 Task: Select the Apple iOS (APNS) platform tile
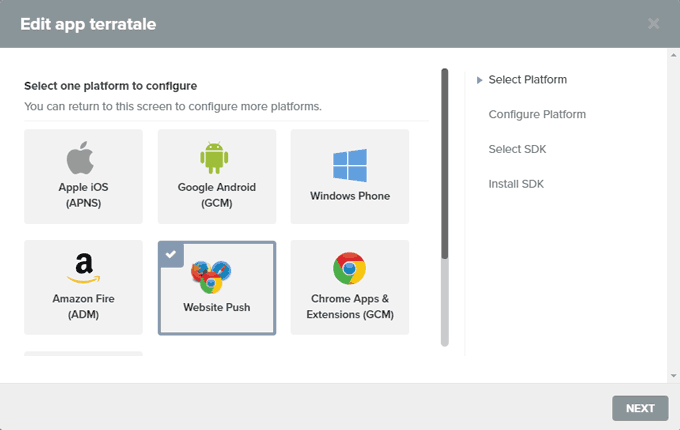coord(83,176)
